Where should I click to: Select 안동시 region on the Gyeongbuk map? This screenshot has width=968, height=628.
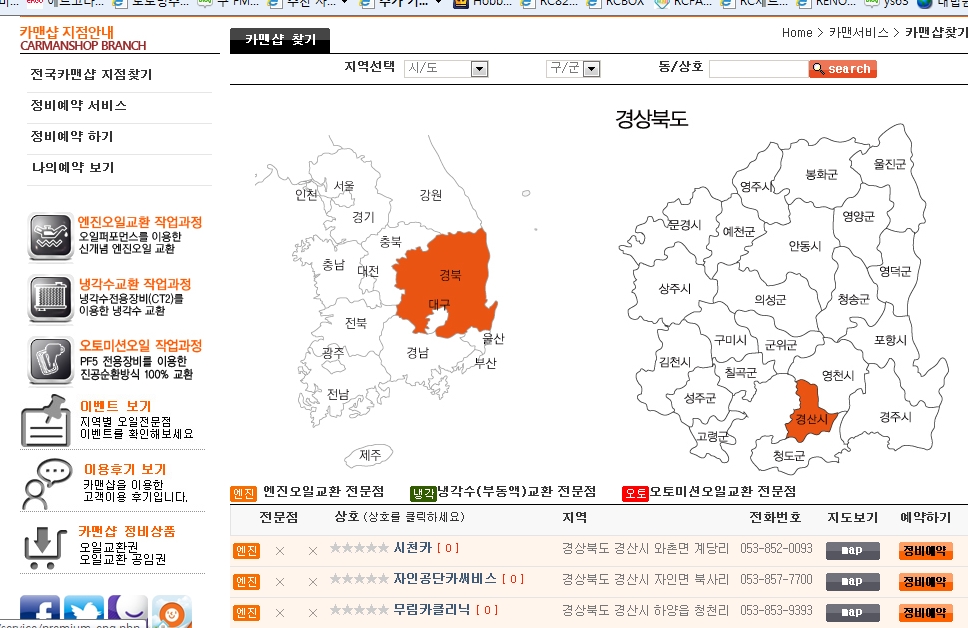click(x=804, y=246)
